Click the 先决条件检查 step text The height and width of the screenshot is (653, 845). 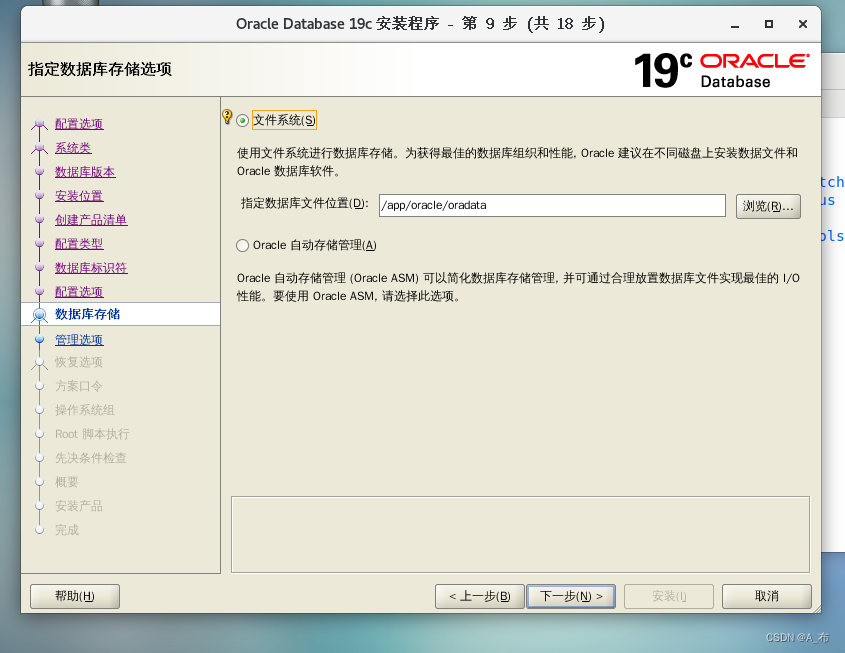[91, 458]
